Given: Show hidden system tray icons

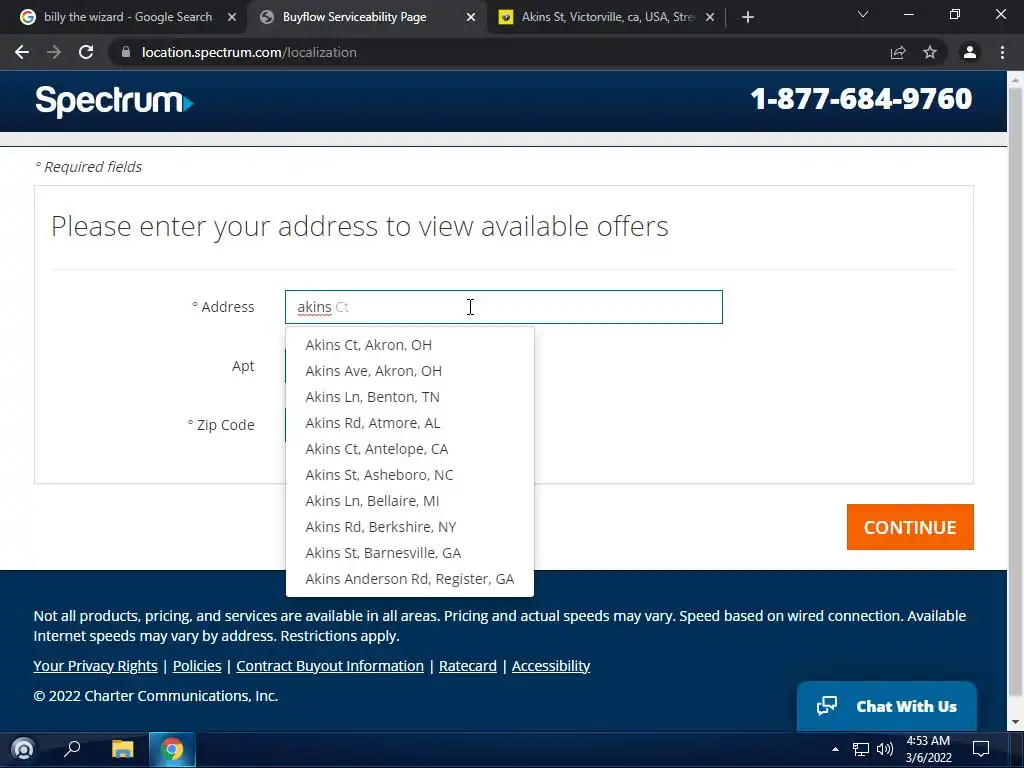Looking at the screenshot, I should (x=835, y=749).
